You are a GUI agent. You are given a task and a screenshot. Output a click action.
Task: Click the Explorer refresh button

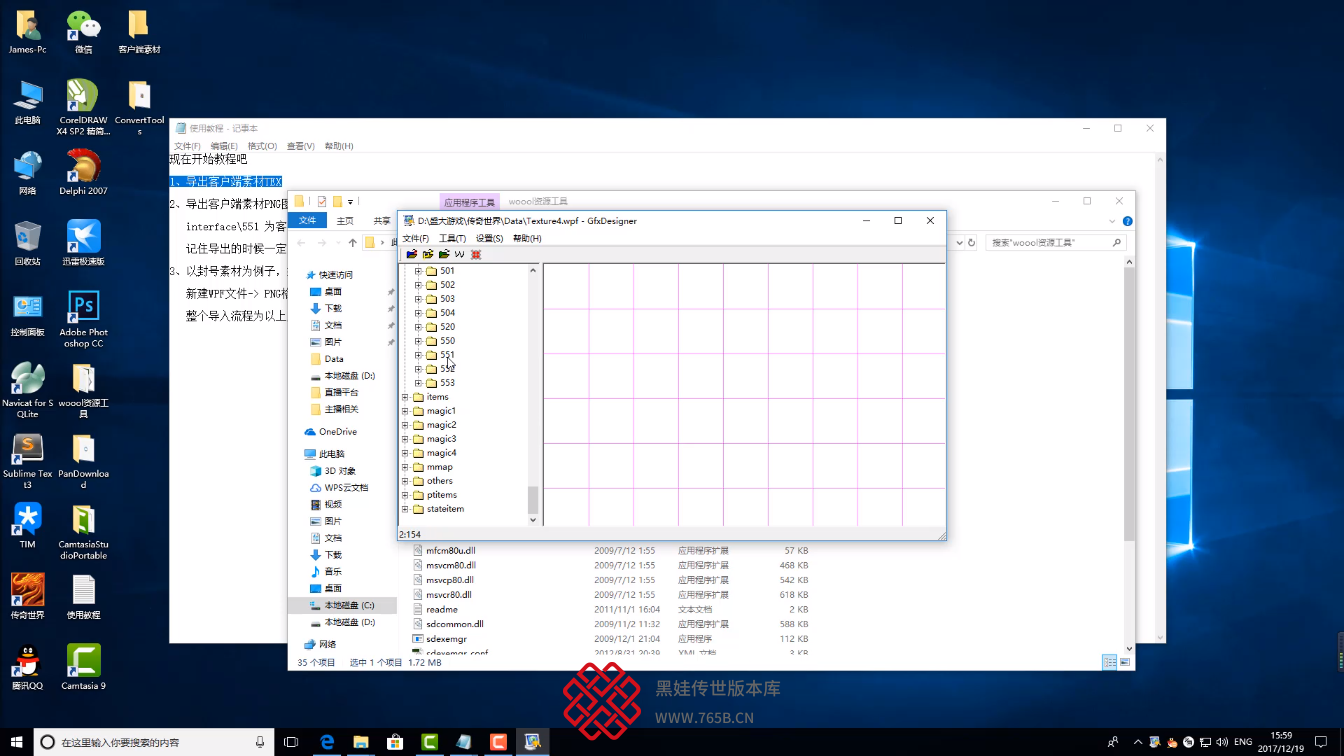point(971,242)
